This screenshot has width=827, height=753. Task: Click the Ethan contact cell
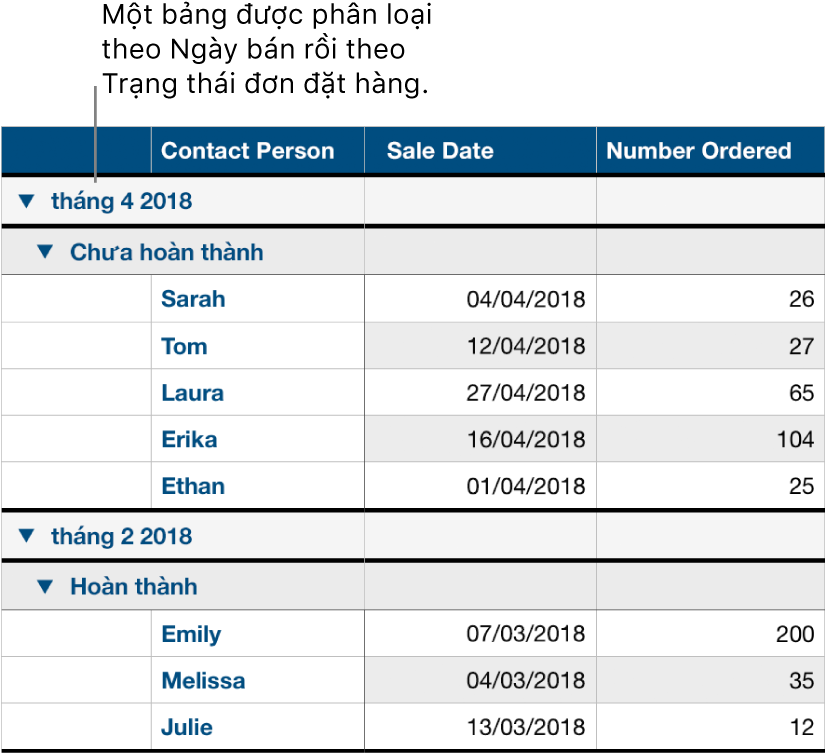coord(258,486)
